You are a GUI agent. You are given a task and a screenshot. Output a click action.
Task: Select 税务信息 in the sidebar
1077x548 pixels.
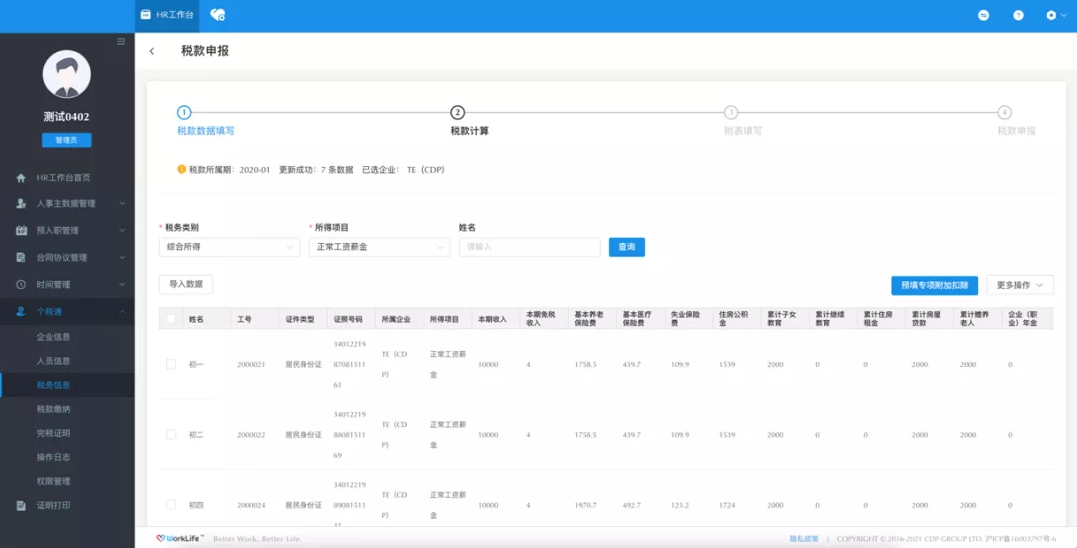54,385
